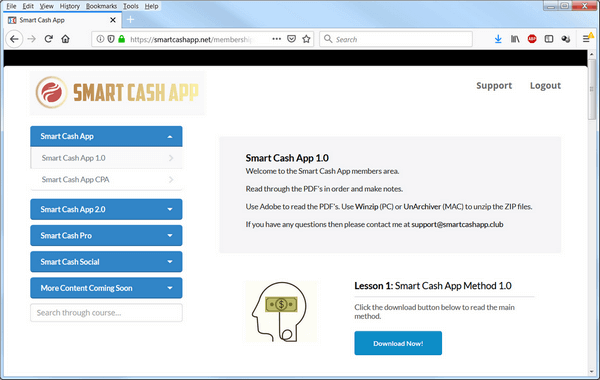
Task: Click the UnArchiver link
Action: point(422,207)
